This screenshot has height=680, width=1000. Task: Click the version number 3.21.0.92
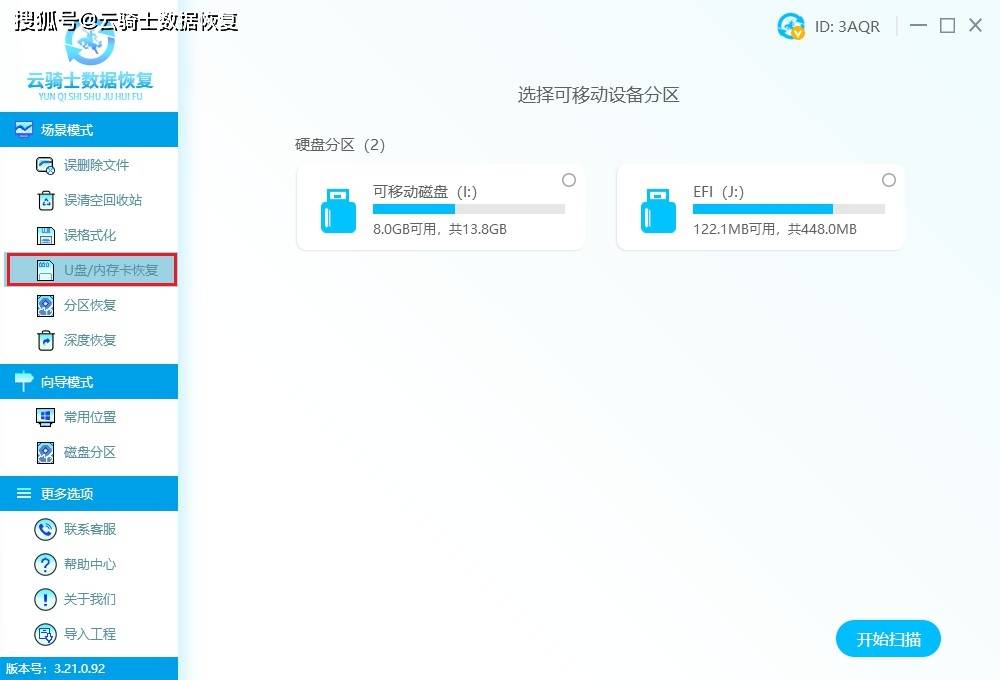pyautogui.click(x=79, y=669)
